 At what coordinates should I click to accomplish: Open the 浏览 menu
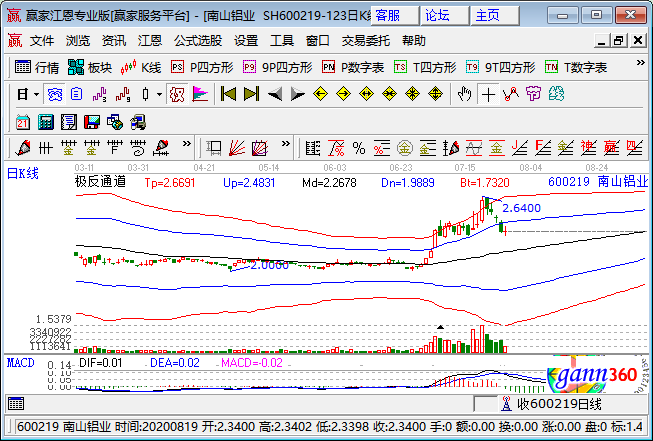[78, 41]
